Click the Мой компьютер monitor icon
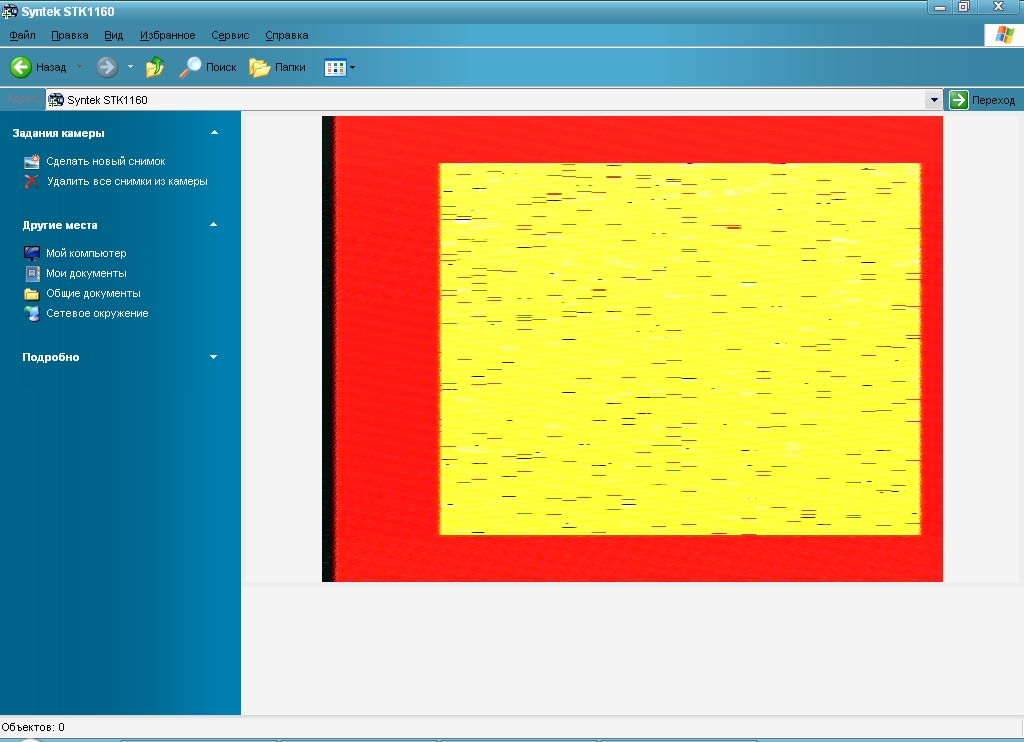Image resolution: width=1024 pixels, height=742 pixels. click(x=31, y=253)
